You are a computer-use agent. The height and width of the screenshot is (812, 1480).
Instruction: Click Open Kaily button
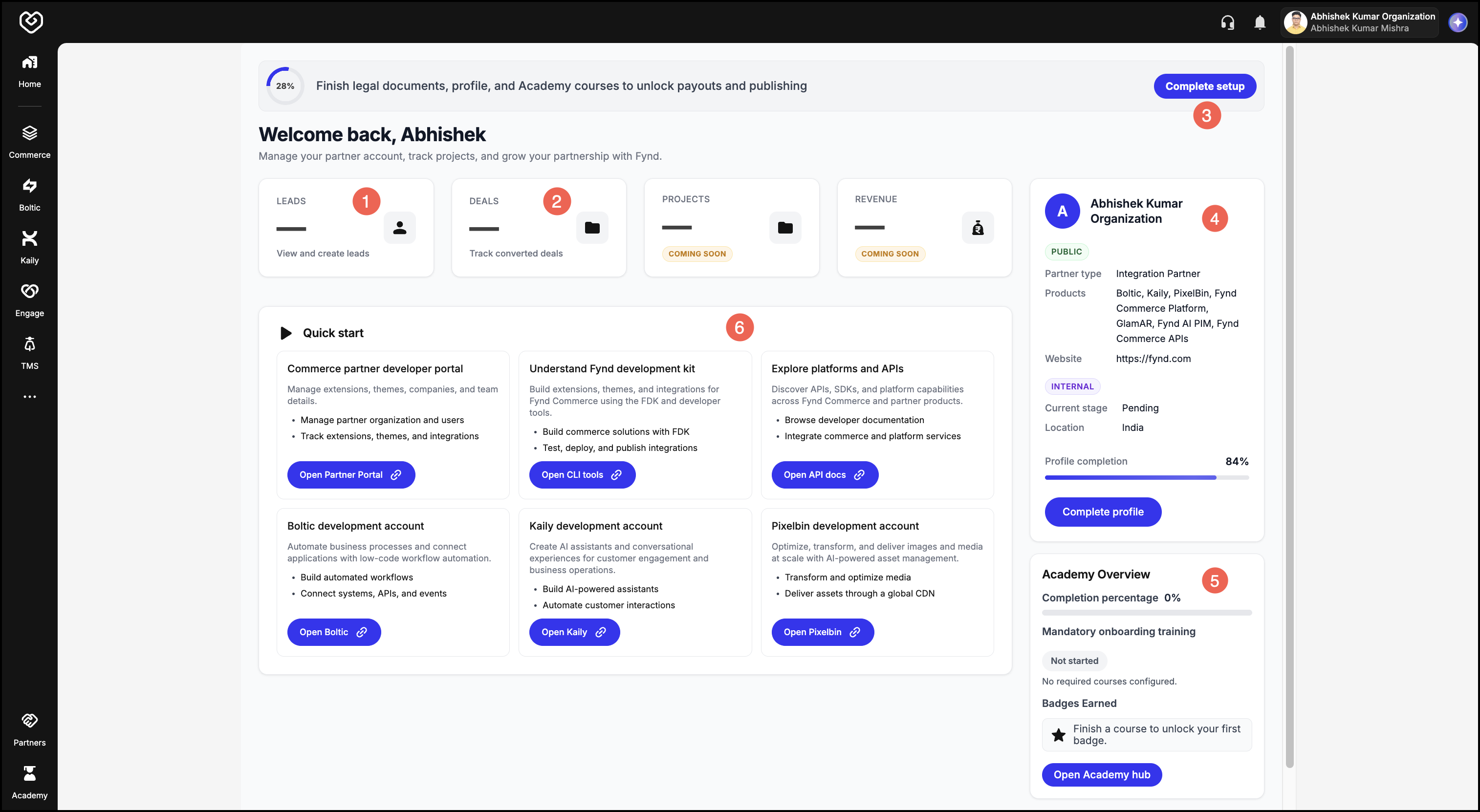tap(574, 632)
